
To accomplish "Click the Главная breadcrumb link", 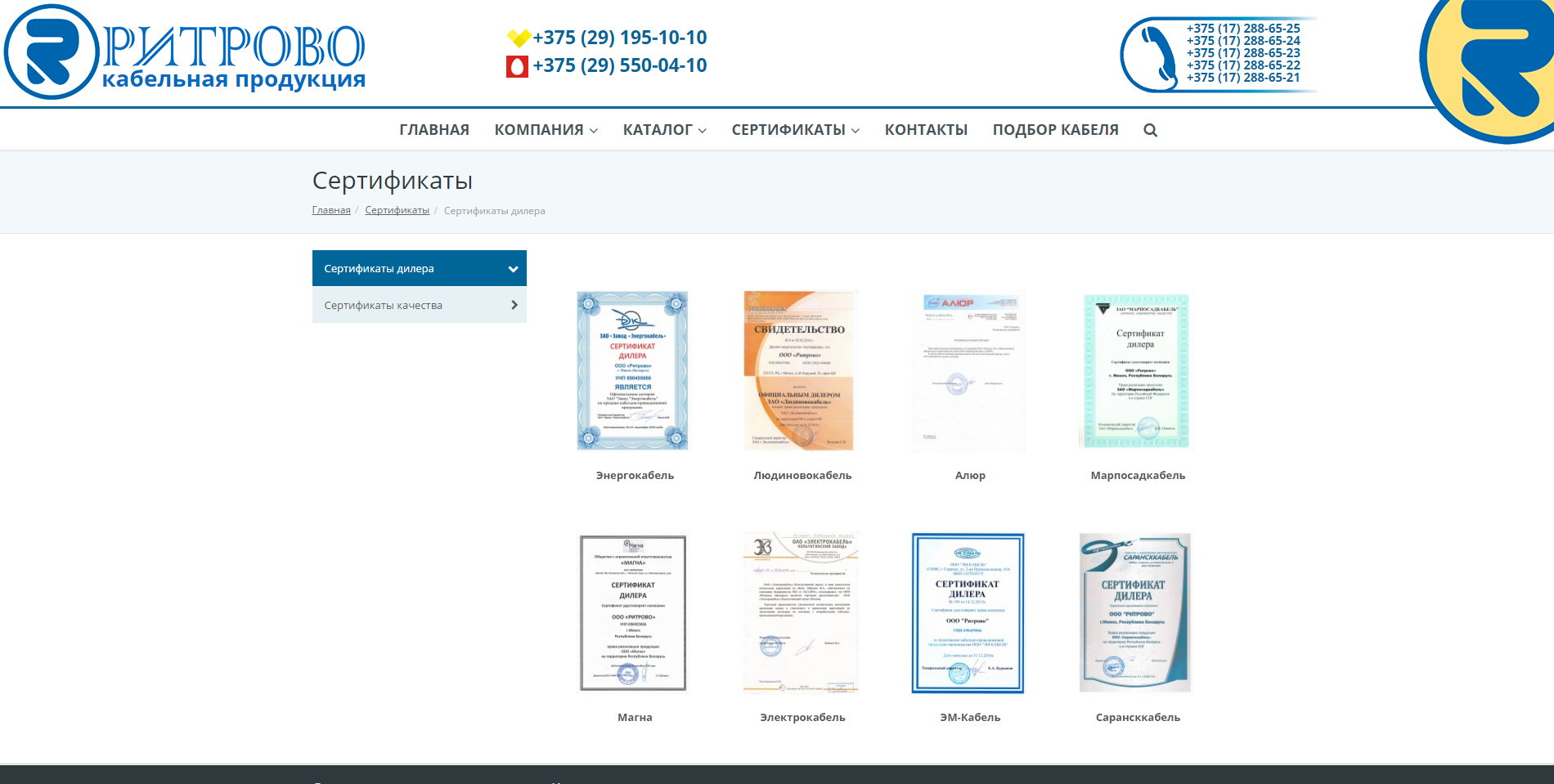I will click(x=331, y=210).
